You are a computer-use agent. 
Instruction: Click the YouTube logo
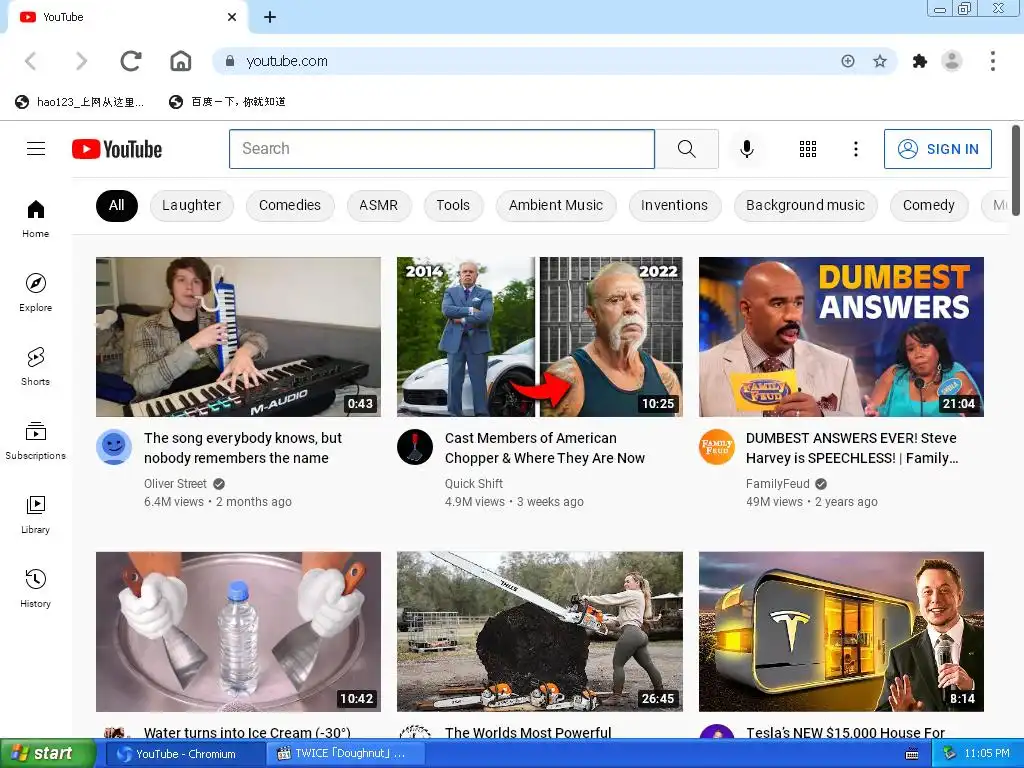pos(117,149)
